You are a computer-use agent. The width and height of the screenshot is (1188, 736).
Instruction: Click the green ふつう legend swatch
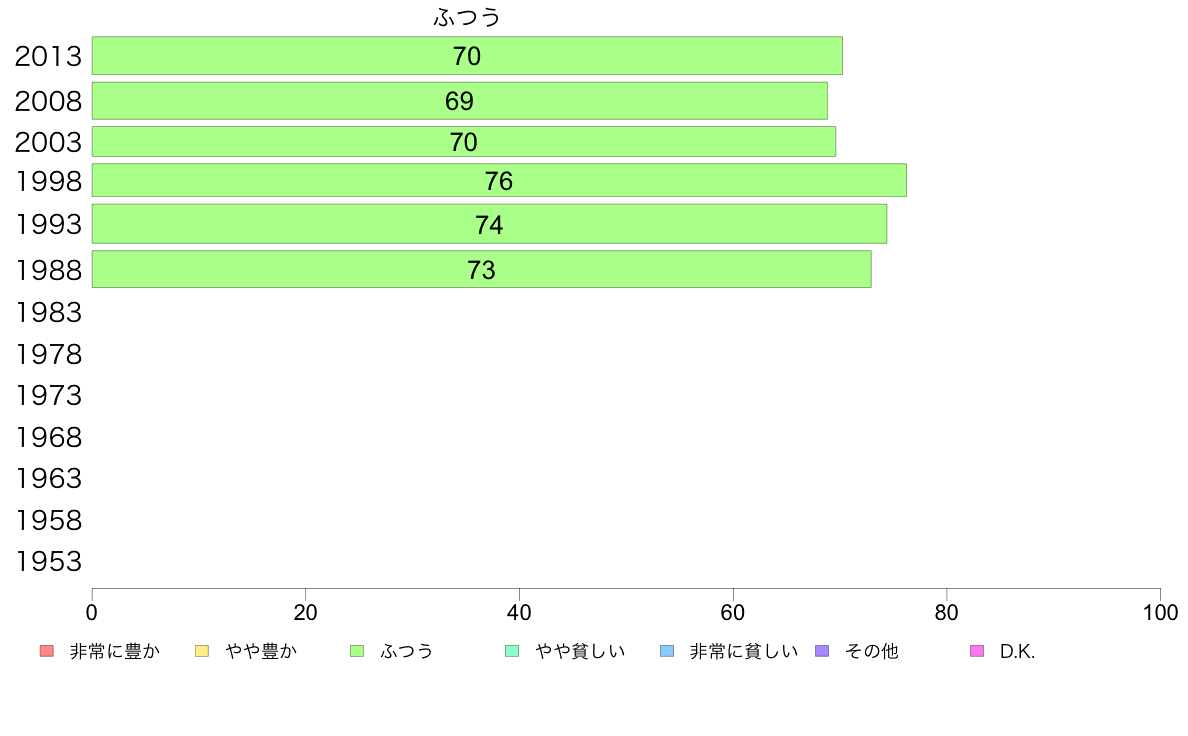357,651
